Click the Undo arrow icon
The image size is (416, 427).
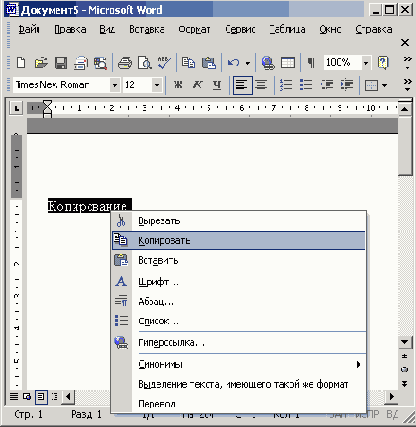pyautogui.click(x=233, y=63)
